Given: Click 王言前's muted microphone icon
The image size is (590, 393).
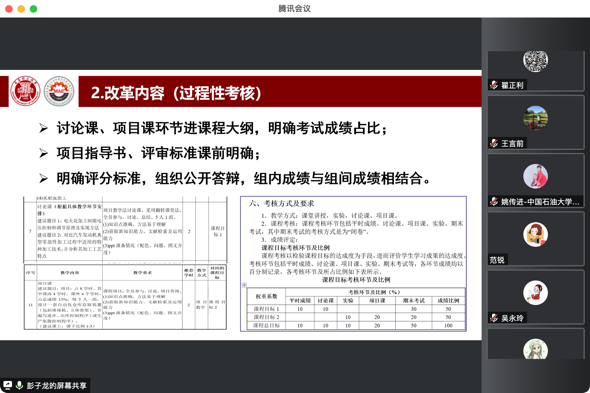Looking at the screenshot, I should (x=494, y=143).
